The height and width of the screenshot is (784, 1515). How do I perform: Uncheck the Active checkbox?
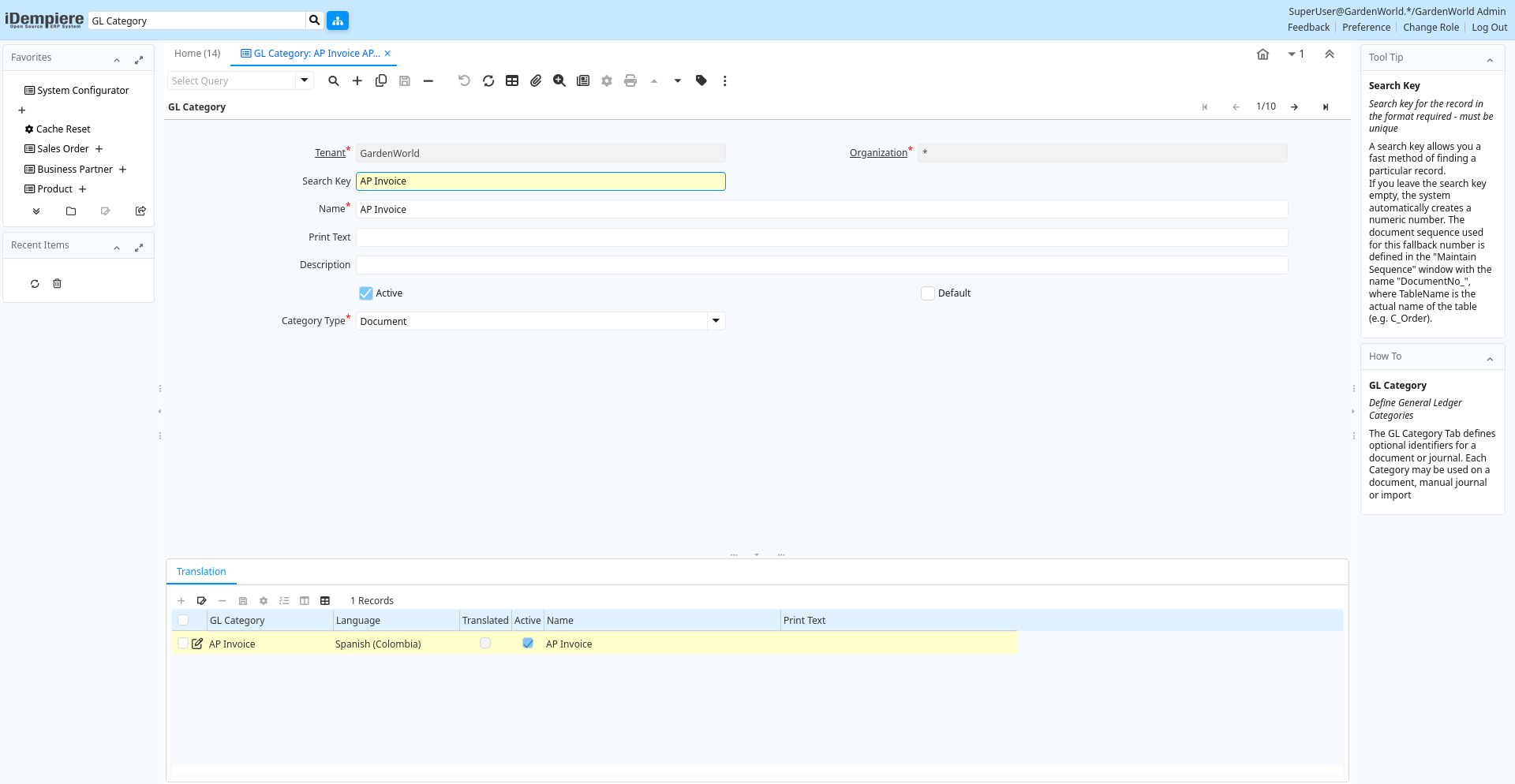pos(366,293)
